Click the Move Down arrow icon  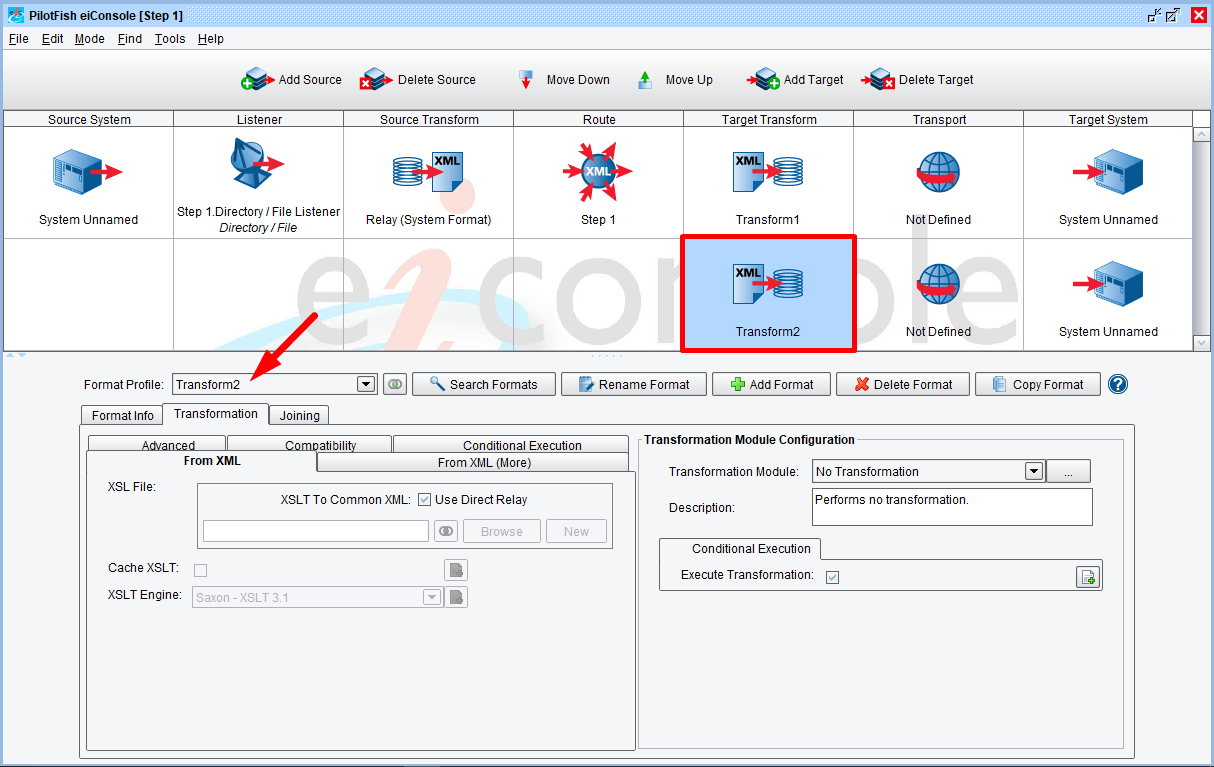tap(526, 80)
